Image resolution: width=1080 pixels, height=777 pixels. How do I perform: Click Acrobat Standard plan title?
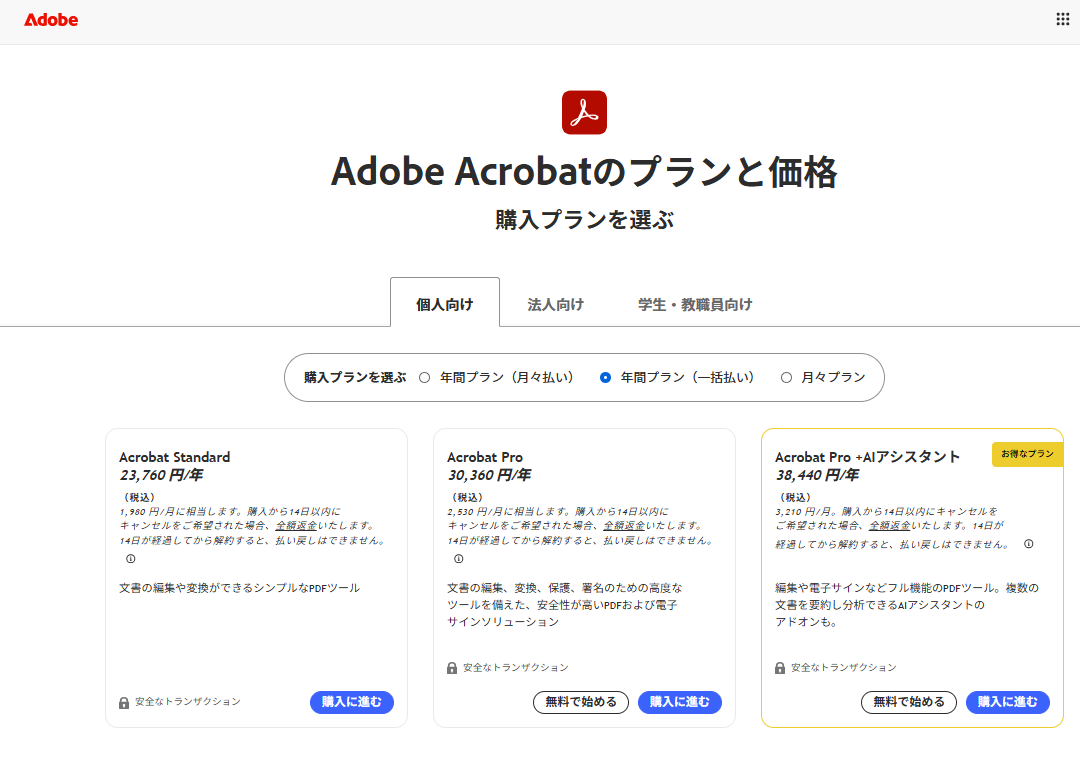(174, 457)
